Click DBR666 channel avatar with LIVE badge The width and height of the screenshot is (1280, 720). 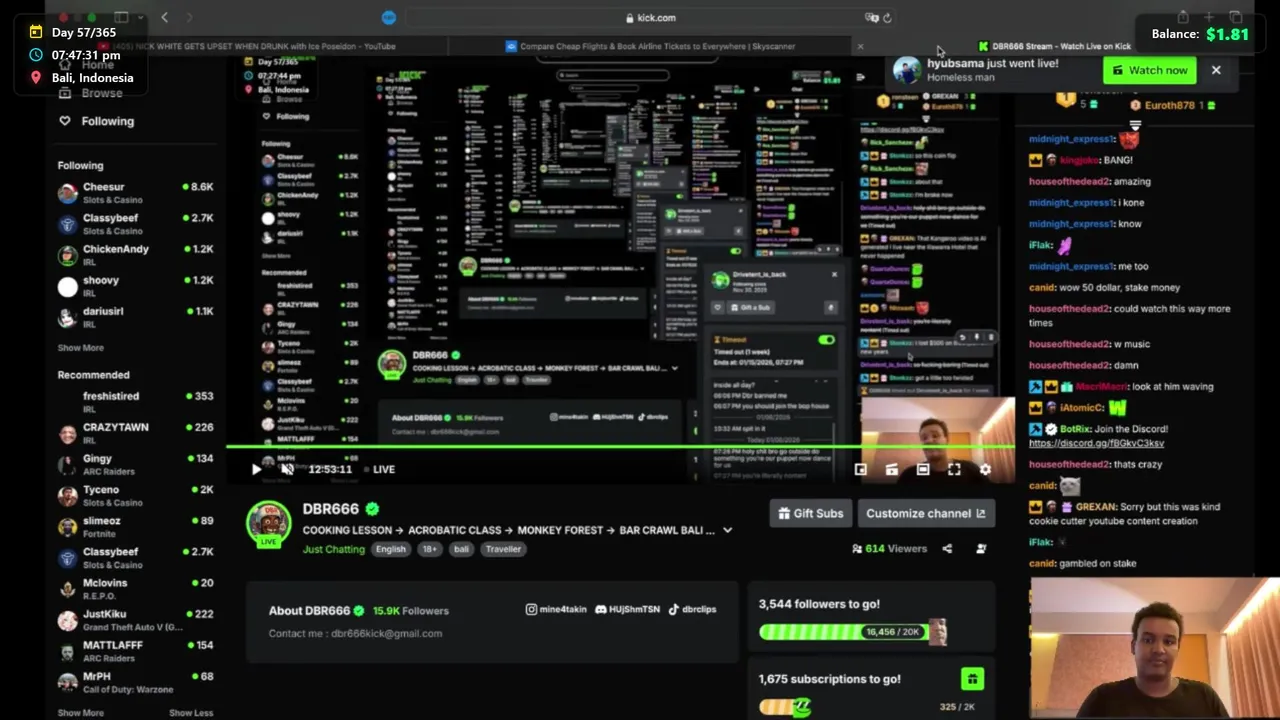coord(268,525)
